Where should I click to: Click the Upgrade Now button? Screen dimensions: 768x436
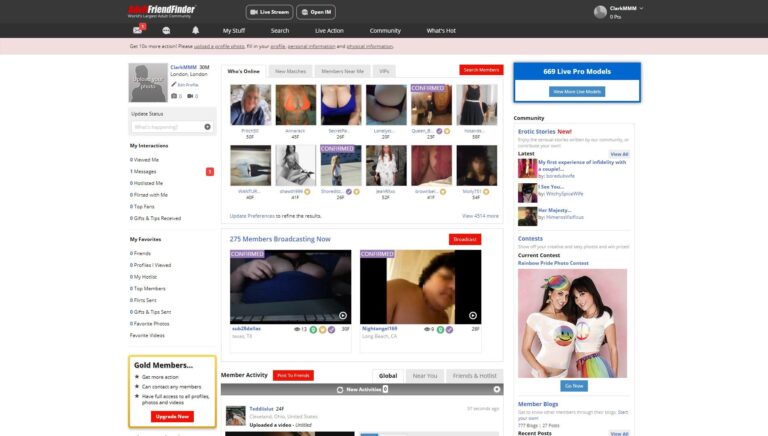[x=172, y=416]
